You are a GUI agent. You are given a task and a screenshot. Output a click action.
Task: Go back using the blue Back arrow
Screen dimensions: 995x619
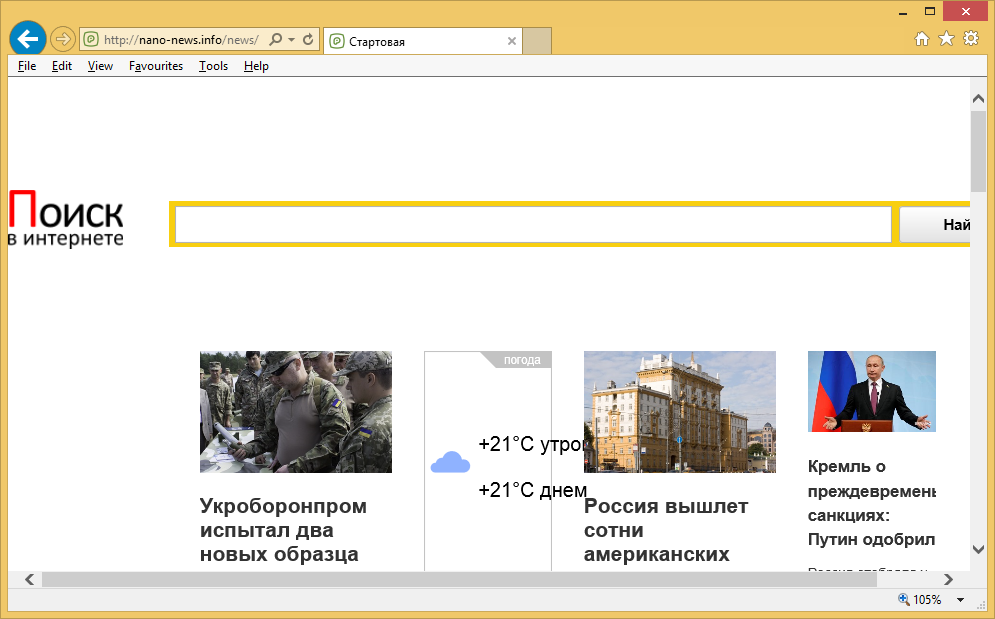(x=28, y=39)
